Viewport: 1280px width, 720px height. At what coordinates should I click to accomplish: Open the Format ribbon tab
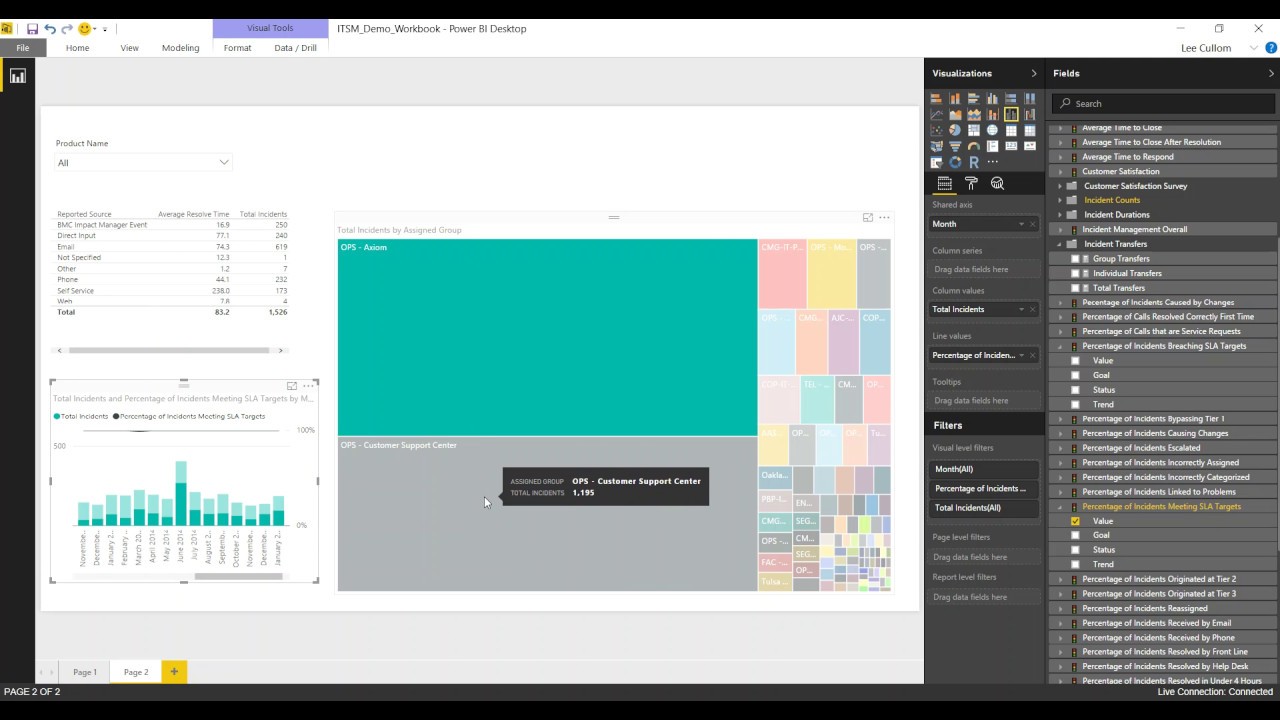[237, 48]
